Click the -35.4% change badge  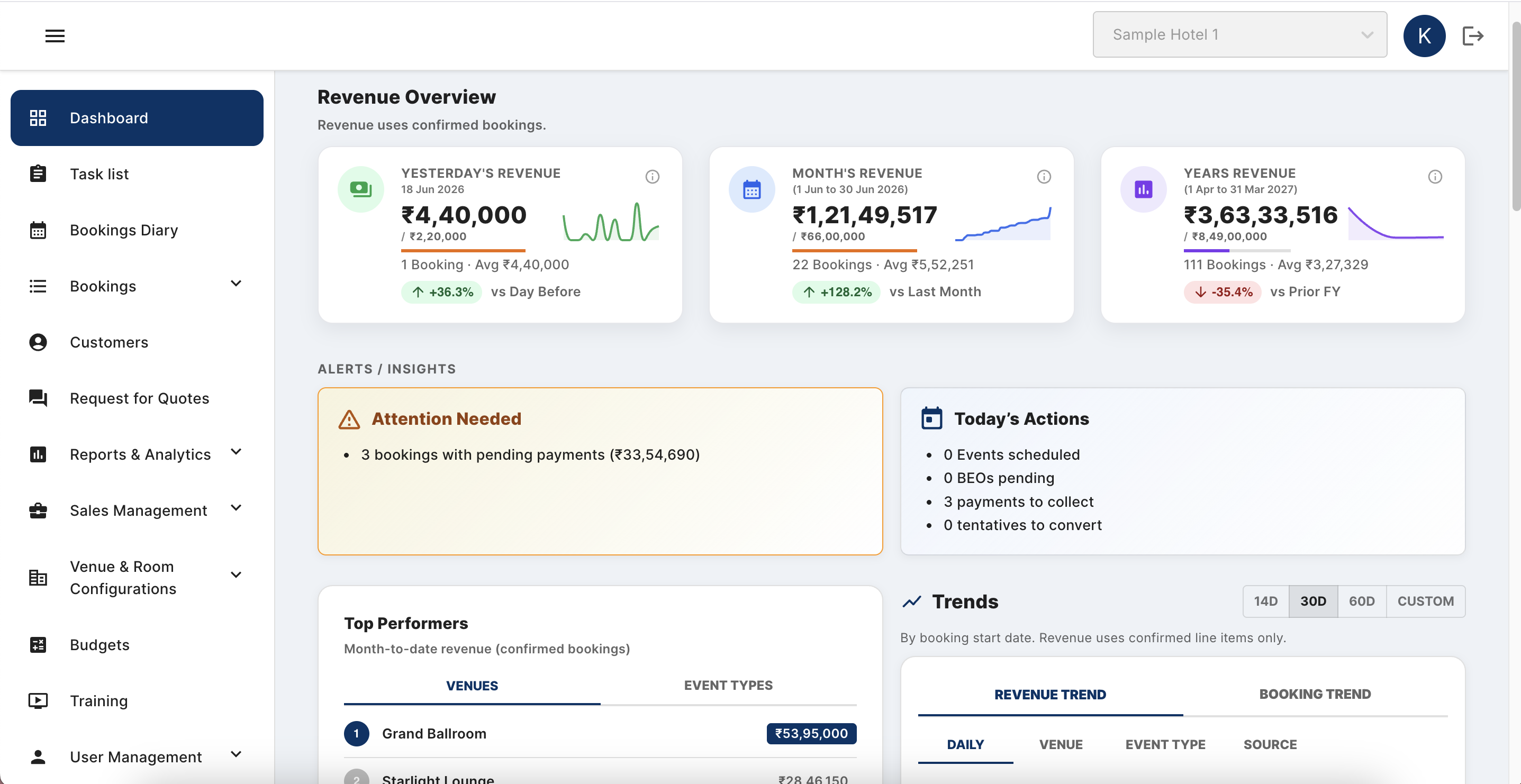point(1222,291)
